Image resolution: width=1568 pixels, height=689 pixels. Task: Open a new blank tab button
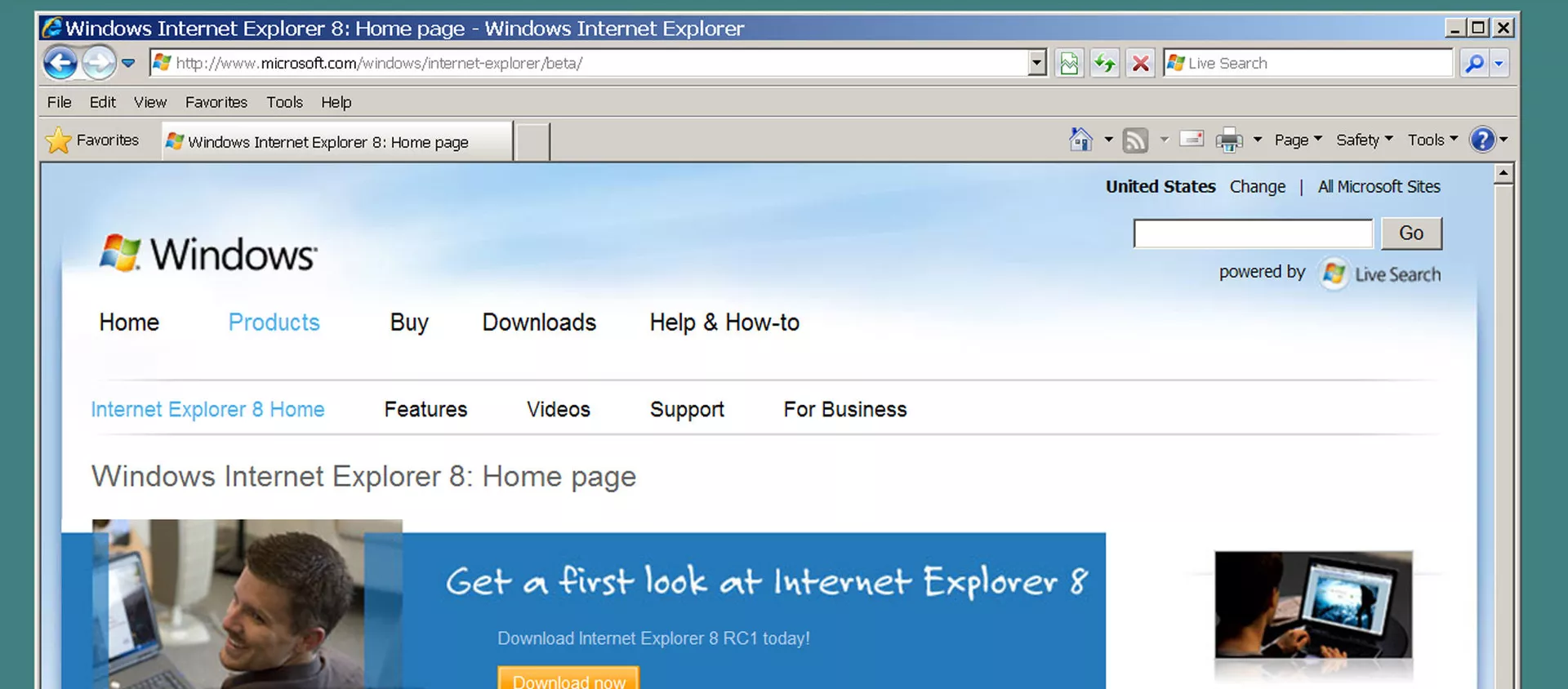[x=532, y=142]
